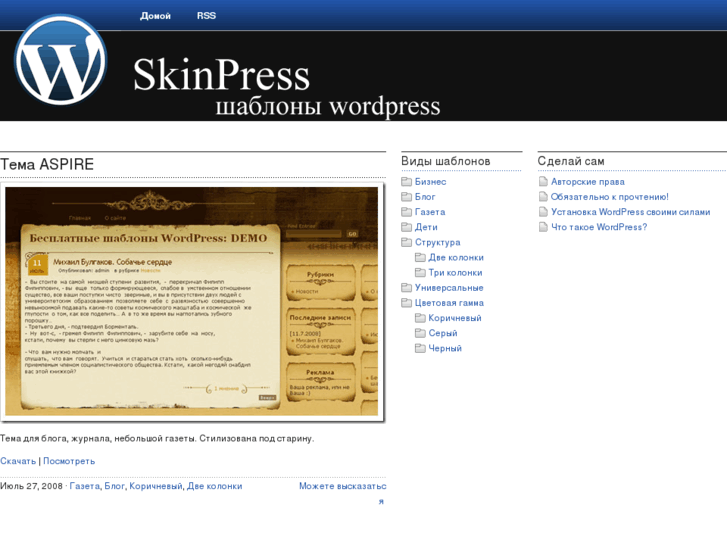Select the Три колонки subcategory
This screenshot has width=727, height=545.
[455, 273]
